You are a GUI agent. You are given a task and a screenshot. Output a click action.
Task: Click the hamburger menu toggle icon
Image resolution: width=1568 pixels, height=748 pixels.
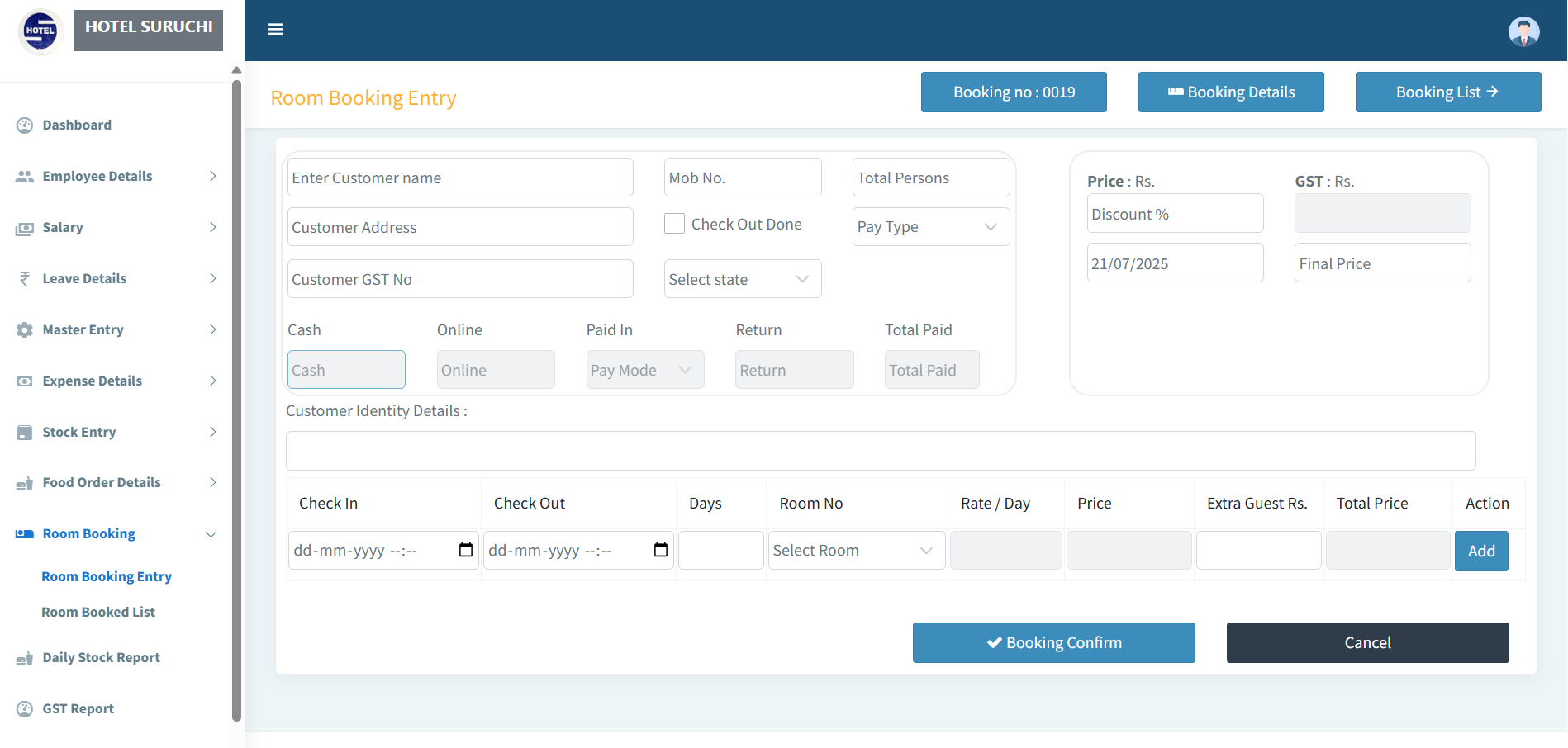pos(276,30)
